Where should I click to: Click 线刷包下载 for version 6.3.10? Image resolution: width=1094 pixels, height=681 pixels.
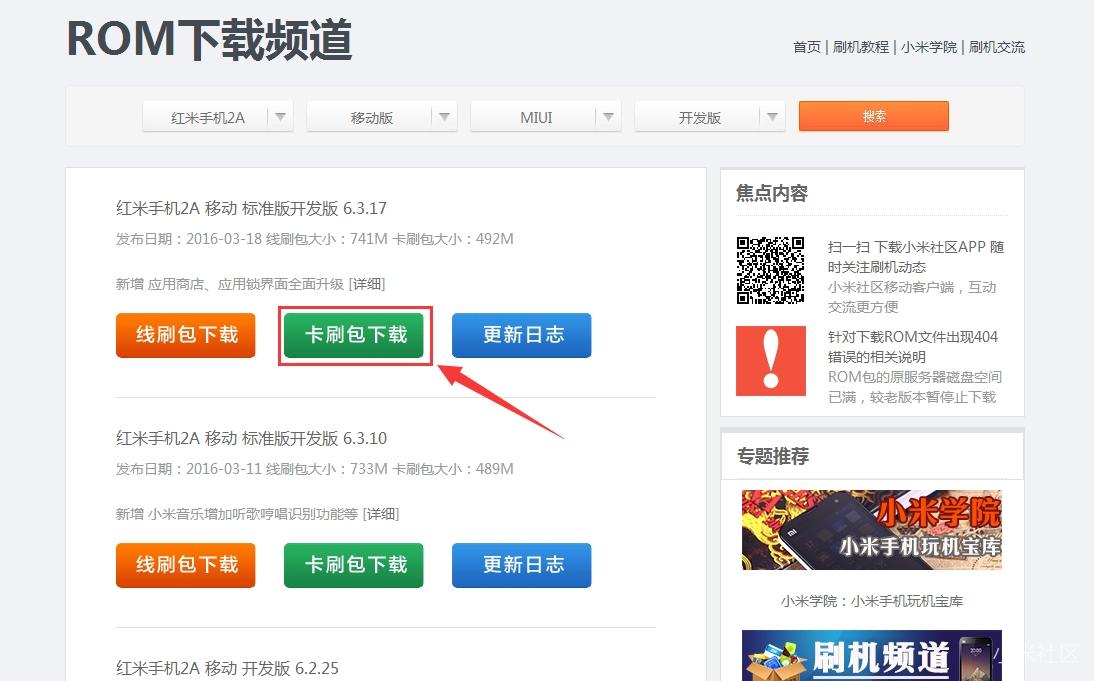[185, 565]
